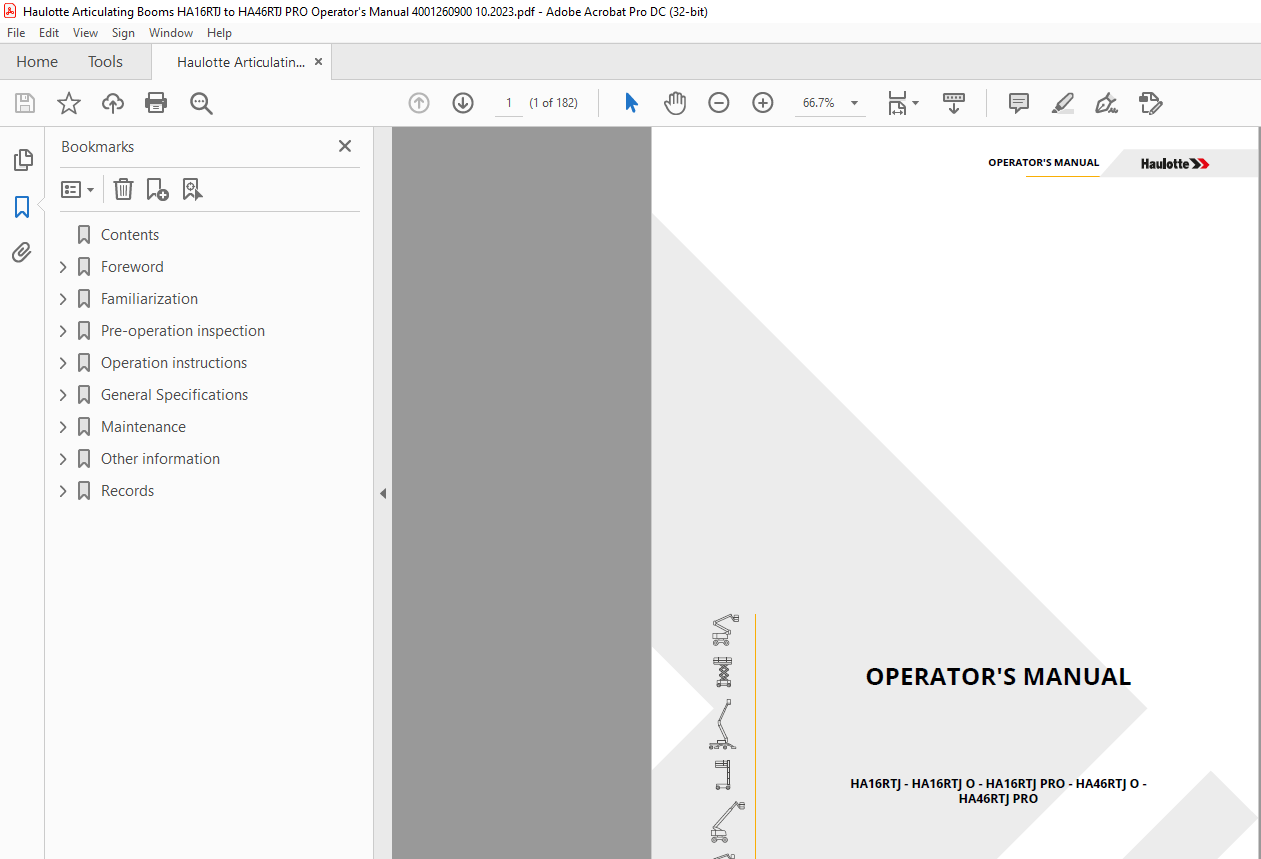Go to the previous page arrow
Viewport: 1261px width, 859px height.
(x=419, y=103)
